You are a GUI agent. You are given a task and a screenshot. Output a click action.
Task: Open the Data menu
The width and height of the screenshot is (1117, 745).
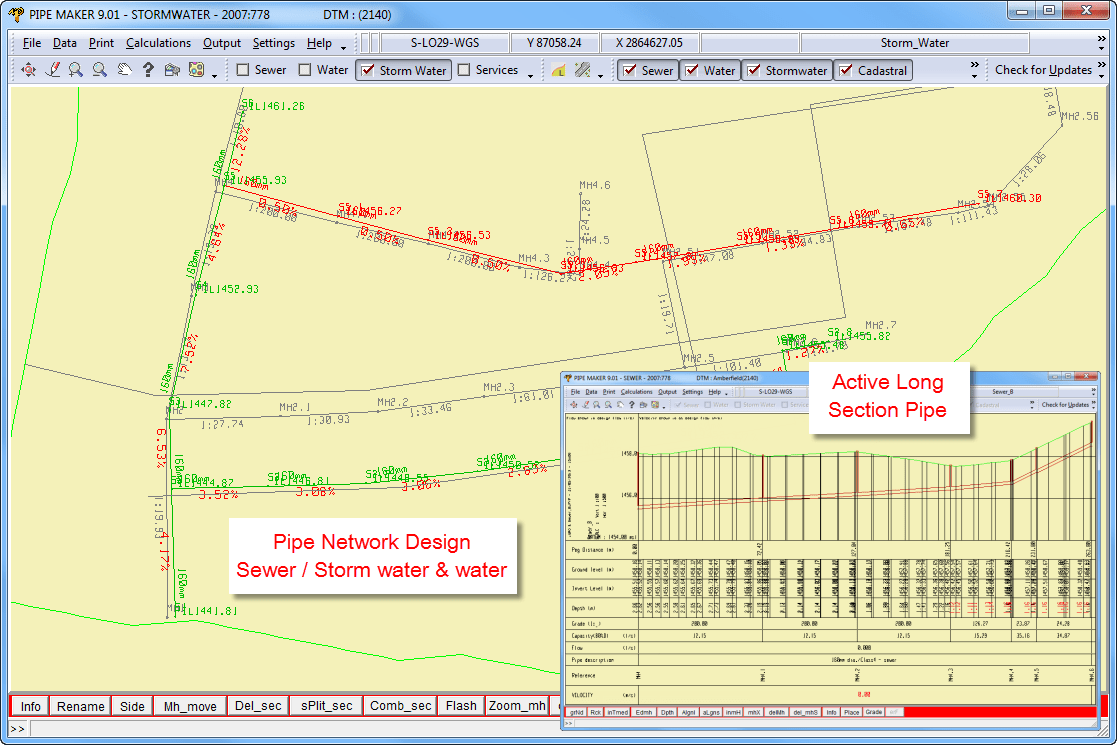coord(65,43)
